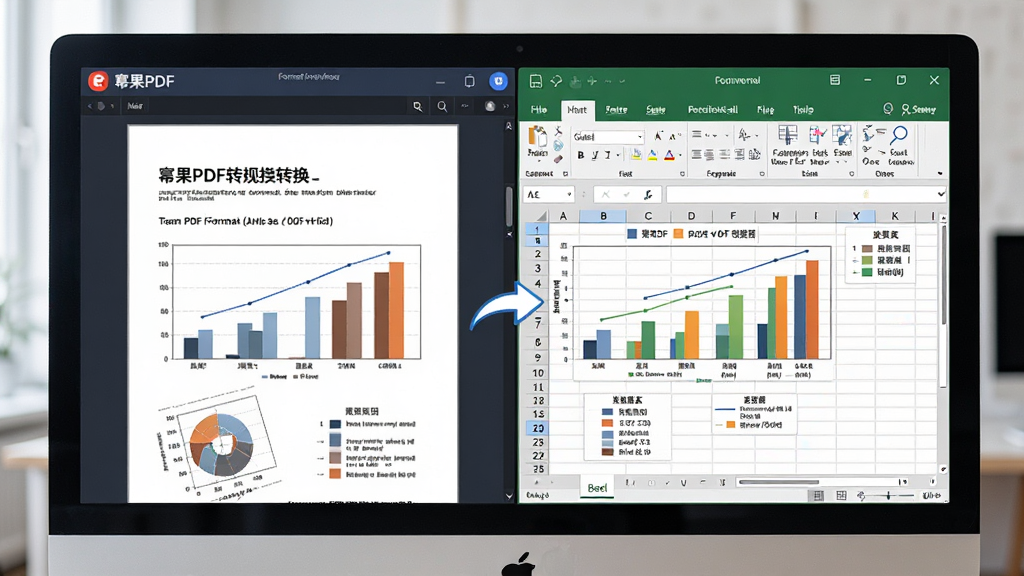Expand the formula bar with its chevron
The width and height of the screenshot is (1024, 576).
pos(940,194)
